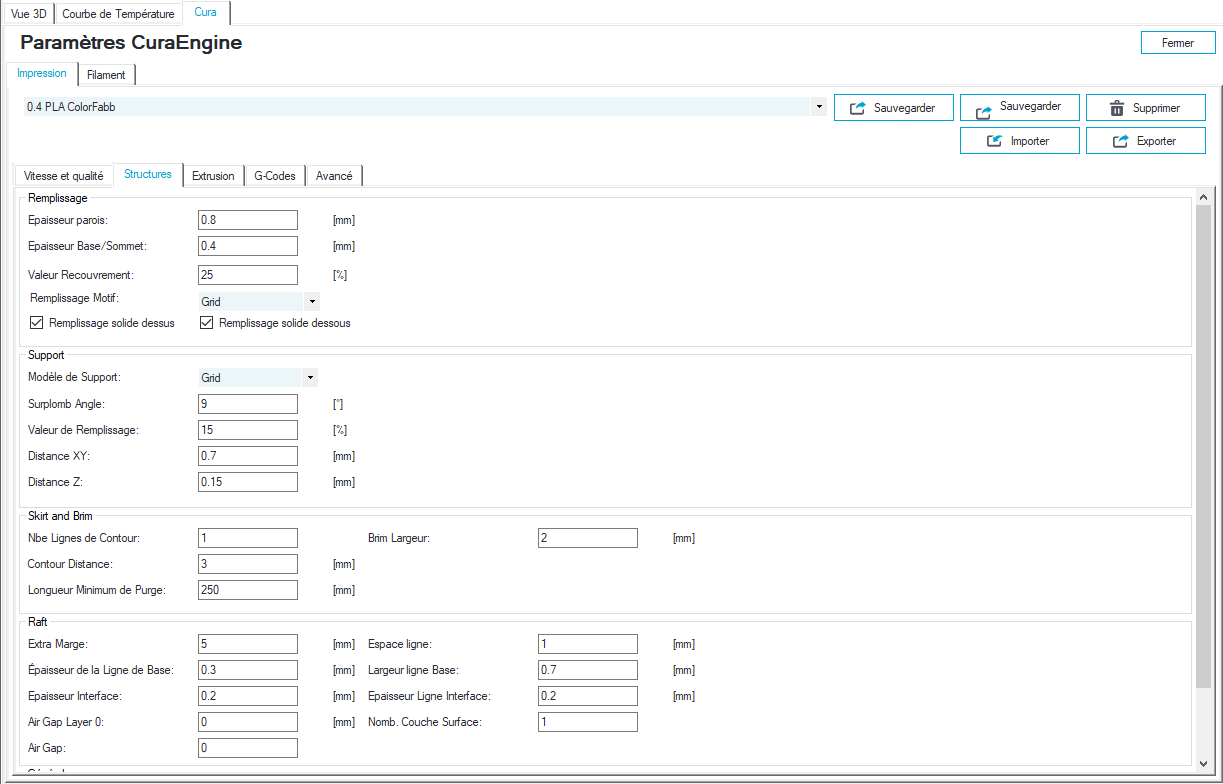Click the Espace ligne field

point(588,644)
